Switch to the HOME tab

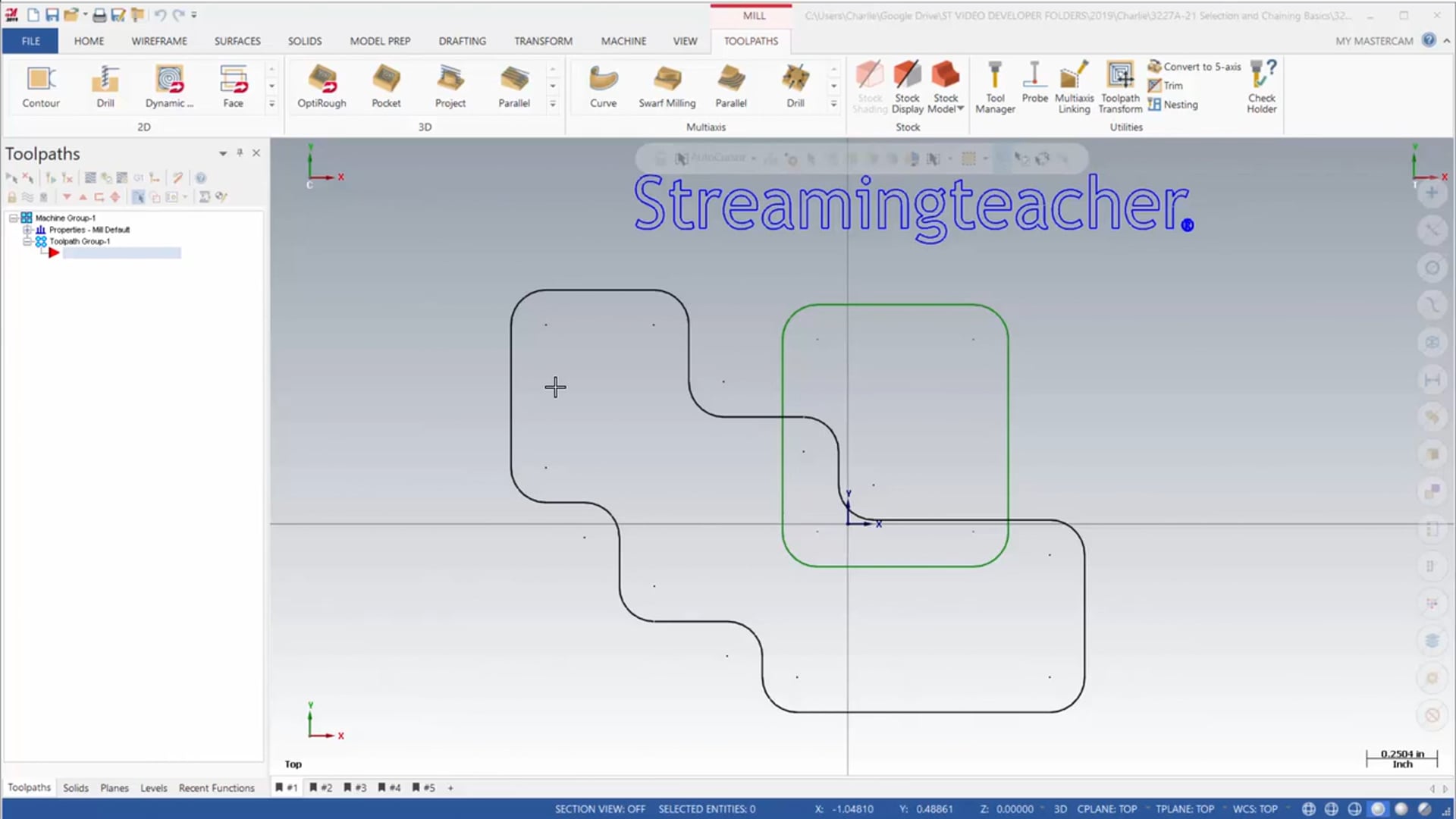pos(89,41)
